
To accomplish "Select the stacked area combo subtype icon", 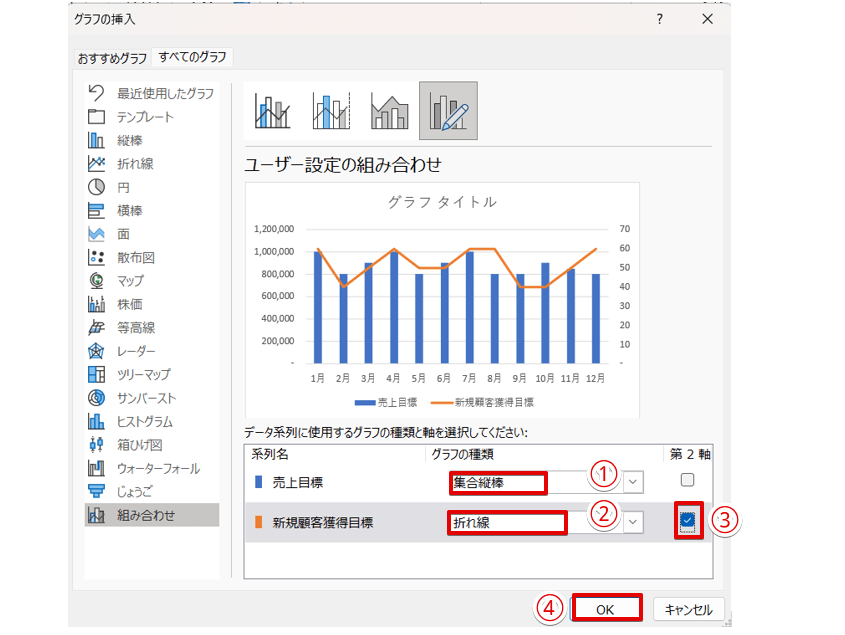I will [x=390, y=111].
